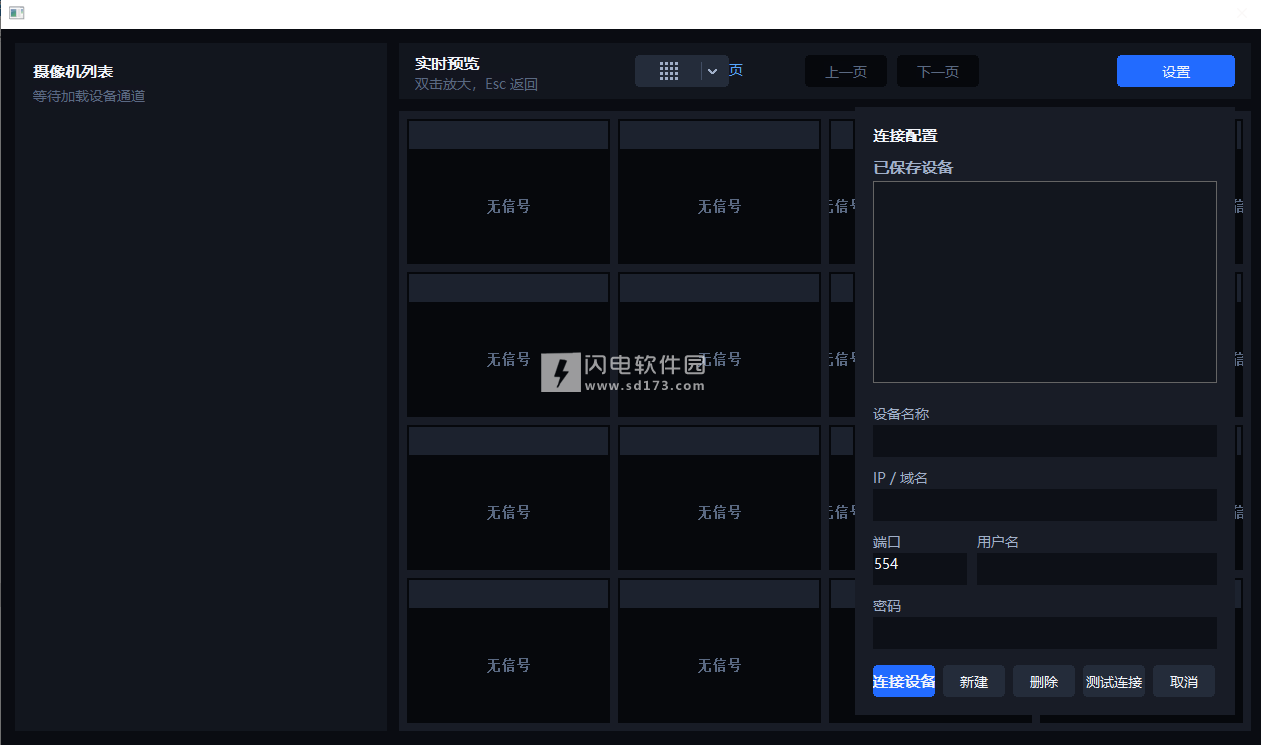This screenshot has width=1261, height=745.
Task: Run 测试连接 test connection
Action: pos(1113,681)
